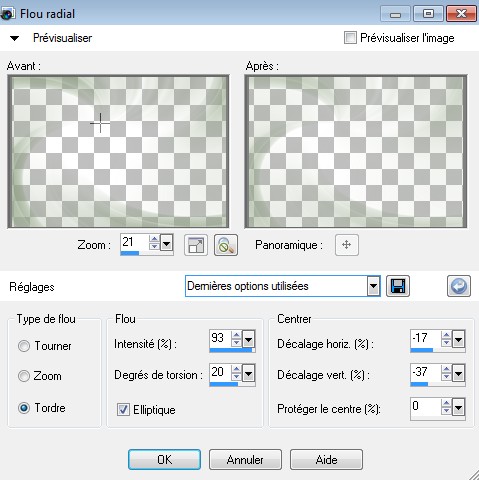The image size is (479, 480).
Task: Click the reset to default arrow icon
Action: tap(459, 286)
